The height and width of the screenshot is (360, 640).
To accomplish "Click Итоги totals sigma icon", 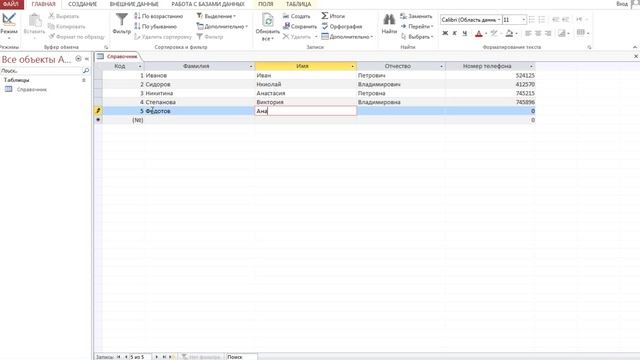I will (325, 16).
